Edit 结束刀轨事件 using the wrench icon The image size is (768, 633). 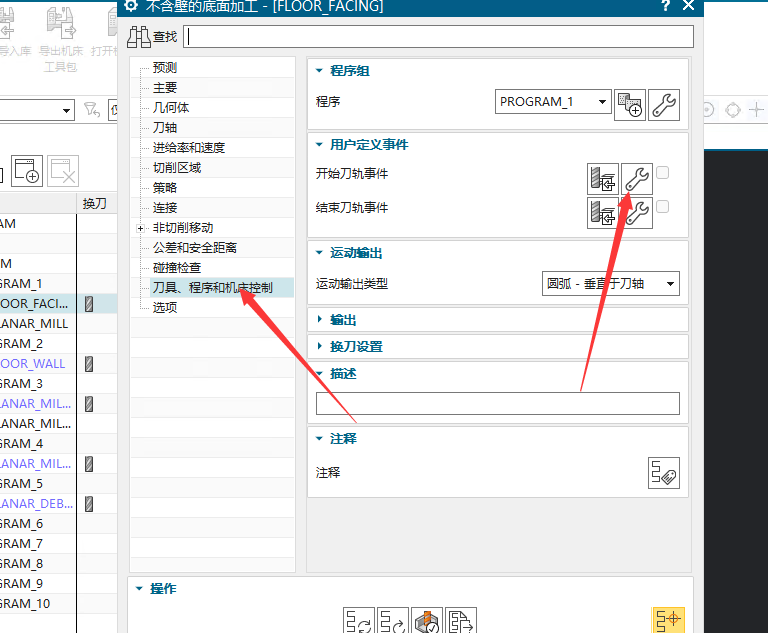tap(637, 212)
